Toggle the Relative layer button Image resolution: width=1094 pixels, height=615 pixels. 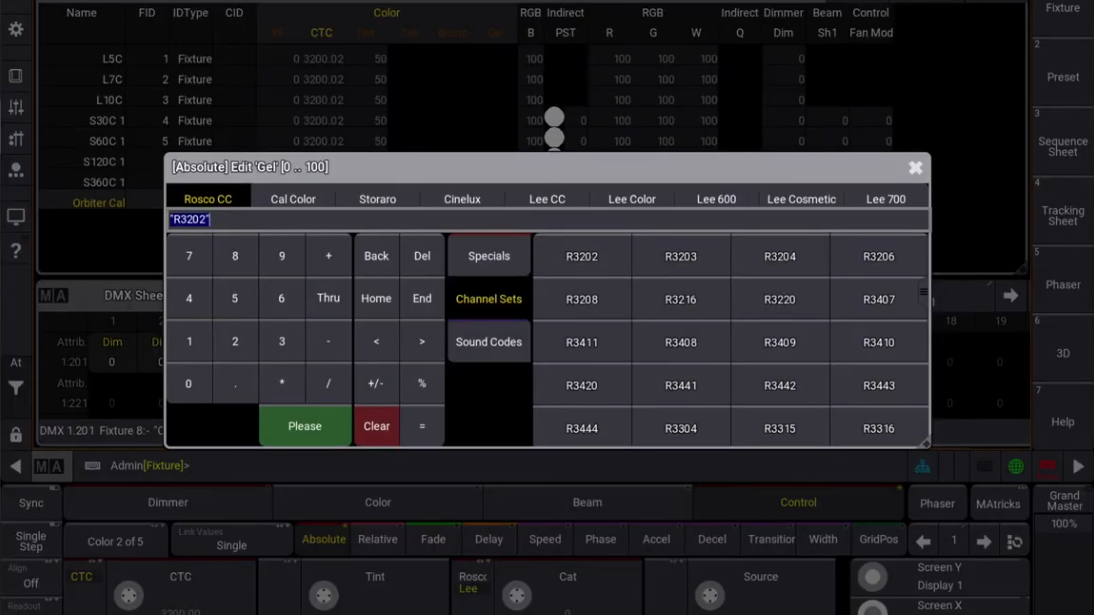tap(377, 540)
